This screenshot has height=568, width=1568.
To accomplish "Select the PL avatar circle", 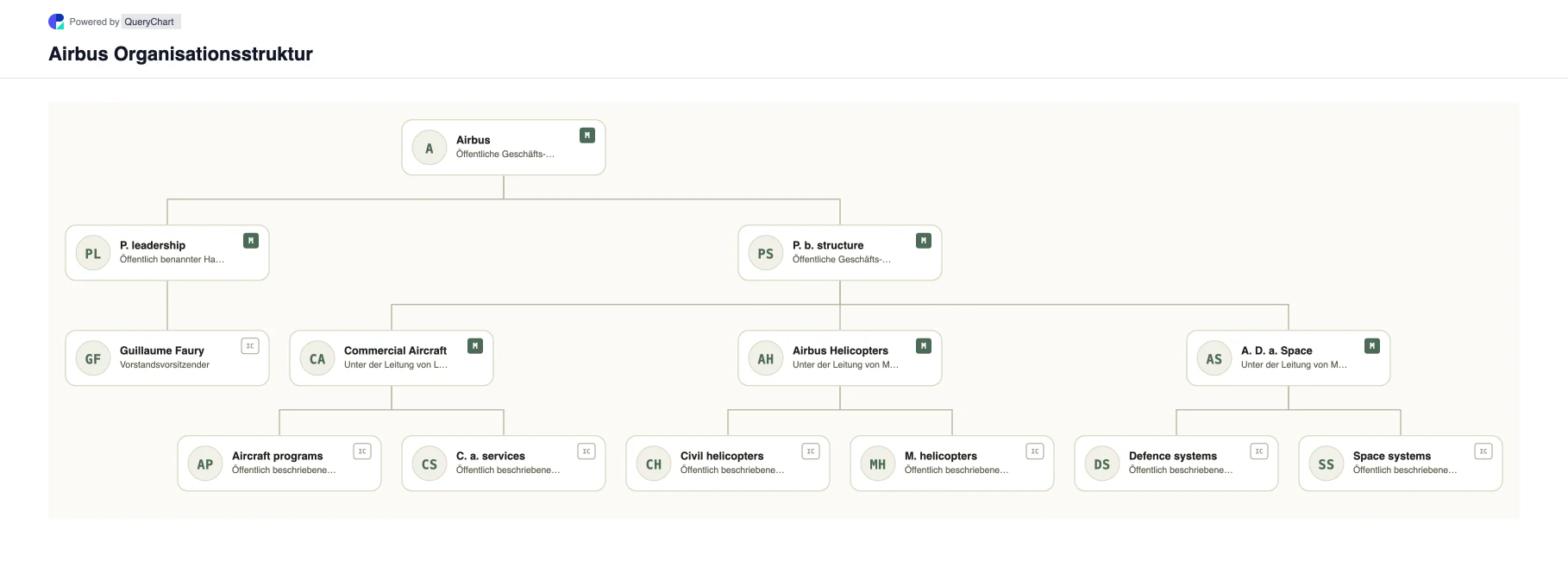I will [93, 254].
